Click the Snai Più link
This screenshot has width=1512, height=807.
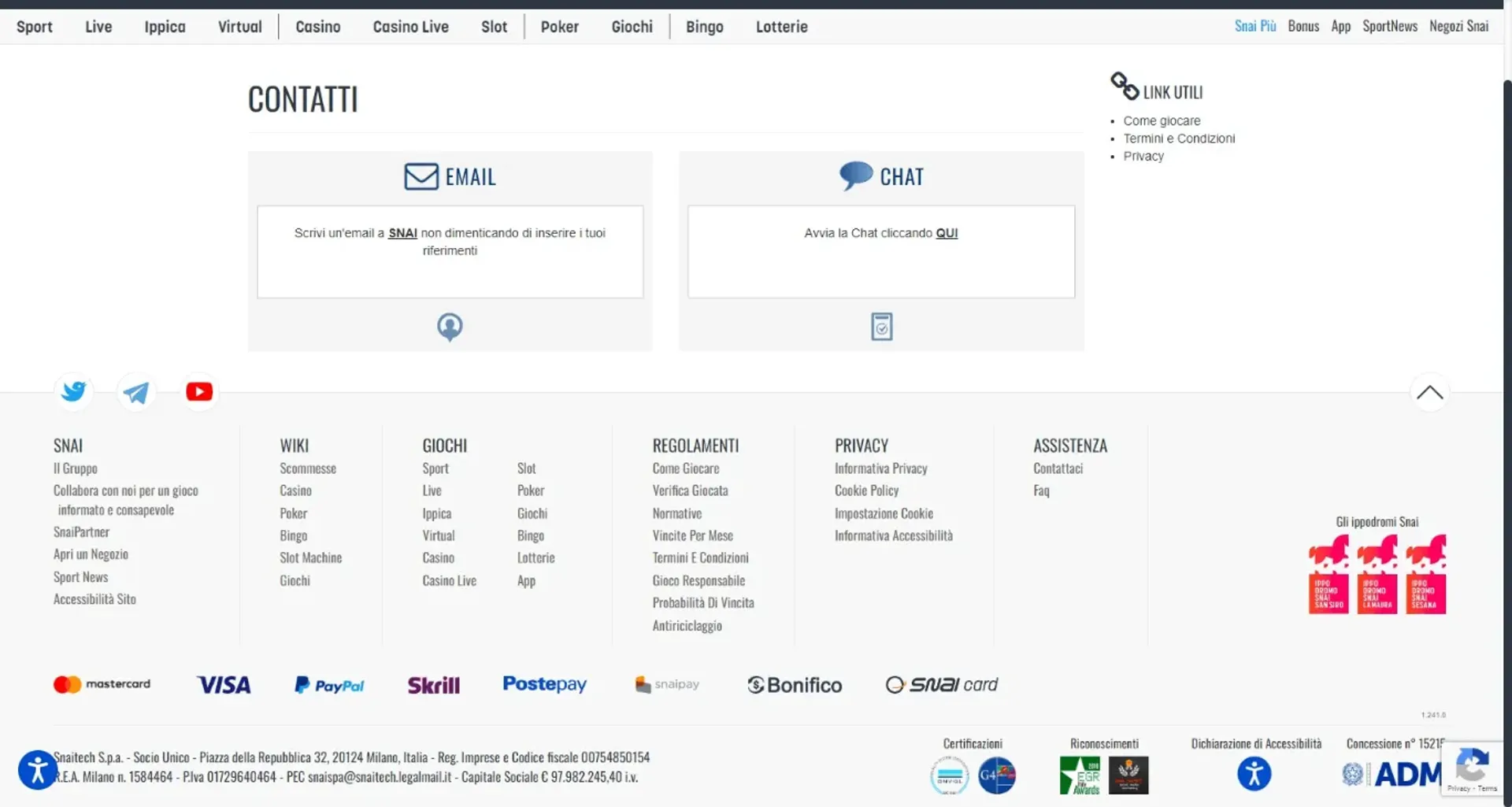click(x=1254, y=26)
